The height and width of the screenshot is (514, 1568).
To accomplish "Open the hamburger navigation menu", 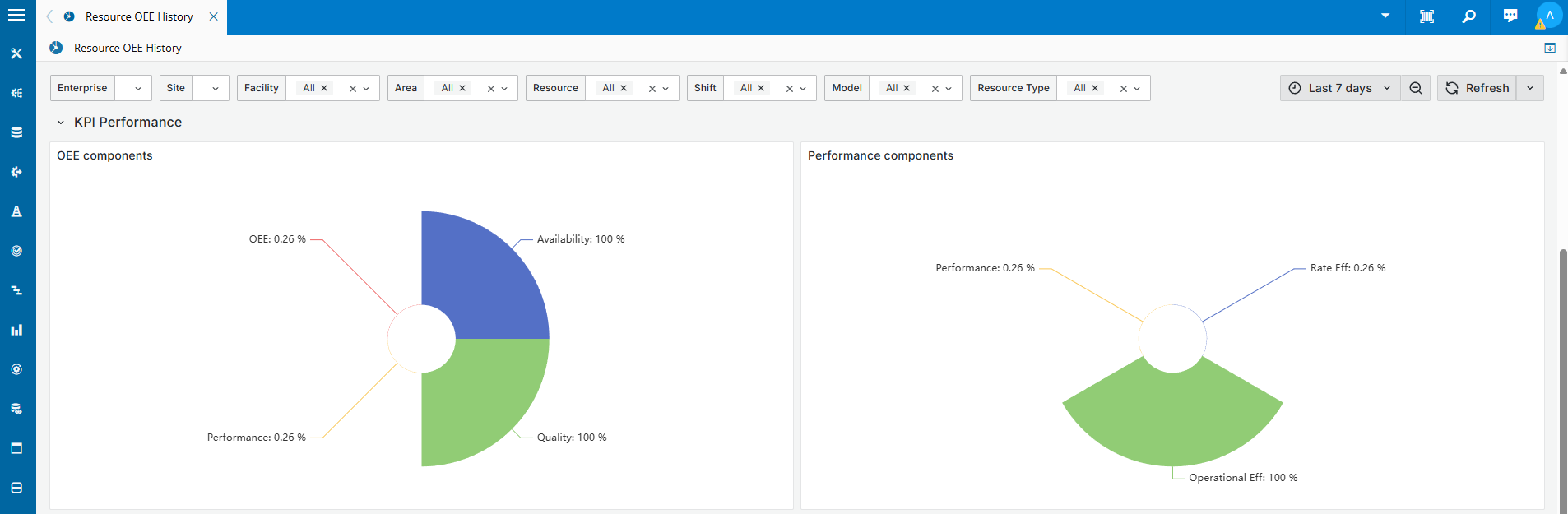I will (x=16, y=15).
